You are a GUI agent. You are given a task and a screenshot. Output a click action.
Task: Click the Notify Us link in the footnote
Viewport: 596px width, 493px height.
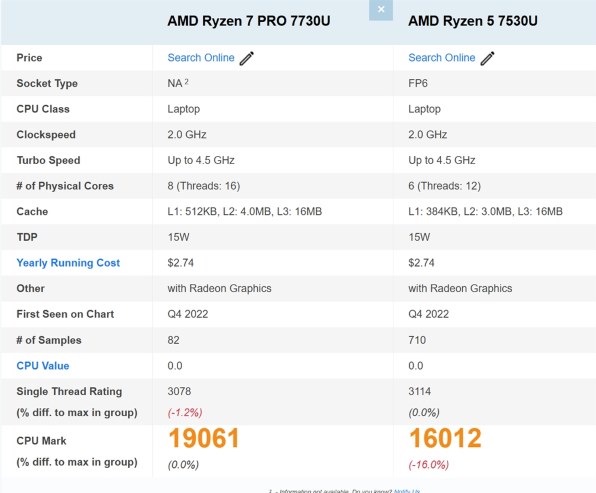pos(407,491)
